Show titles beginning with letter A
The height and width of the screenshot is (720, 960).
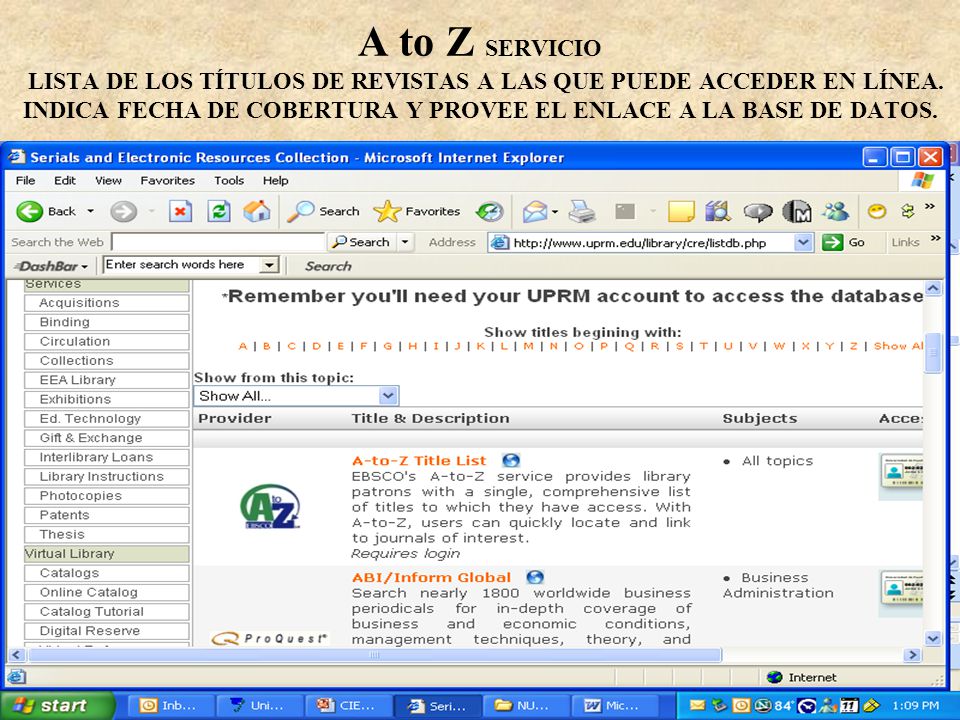pos(242,346)
